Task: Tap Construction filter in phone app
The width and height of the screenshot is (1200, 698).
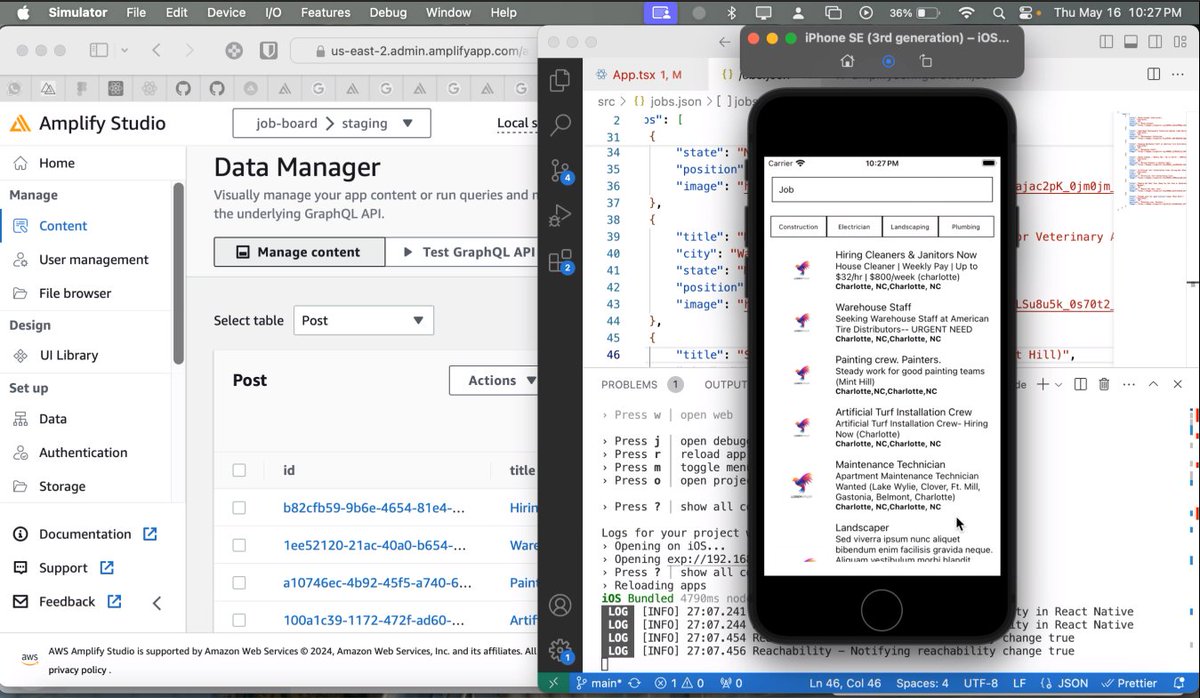Action: tap(798, 227)
